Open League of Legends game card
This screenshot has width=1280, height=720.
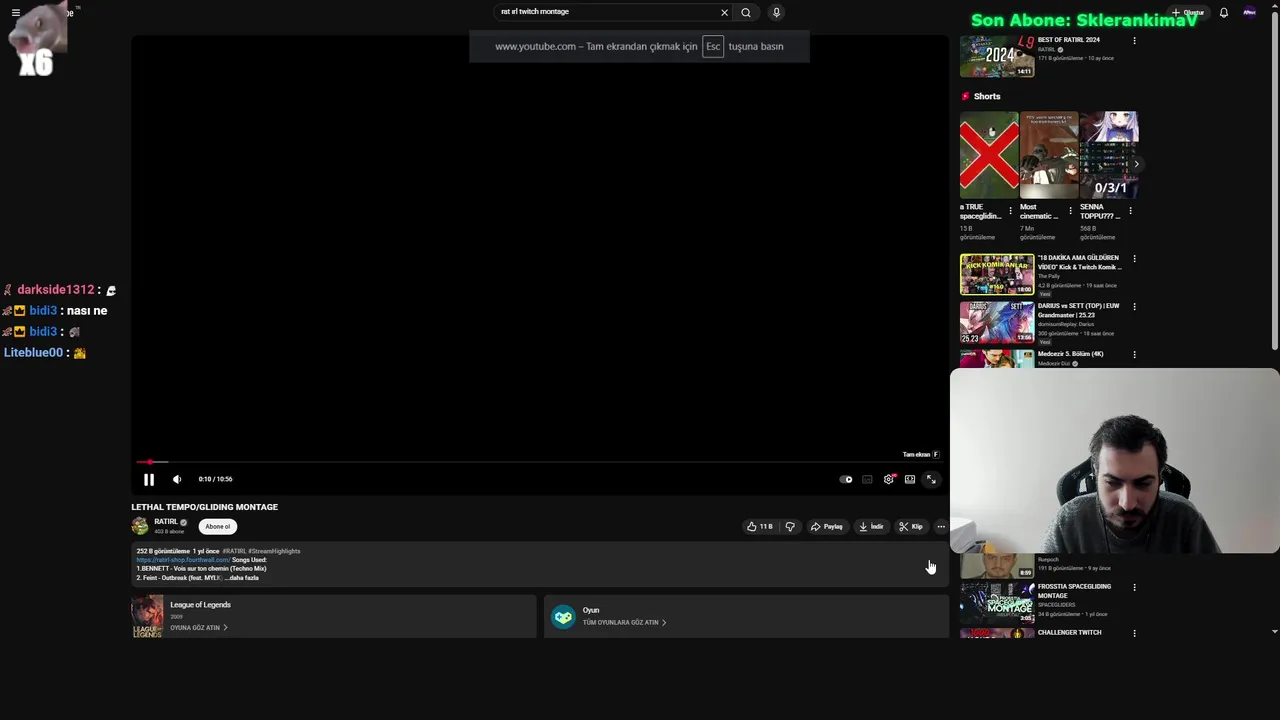(x=334, y=616)
